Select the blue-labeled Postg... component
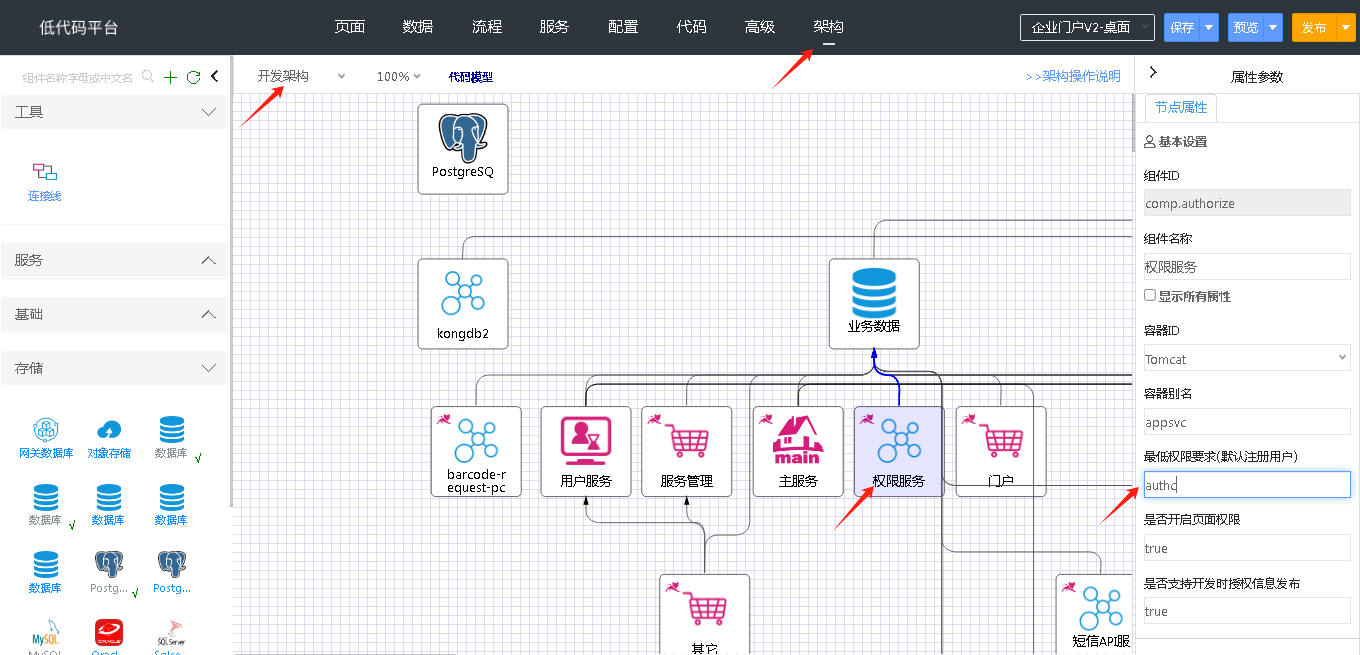Image resolution: width=1360 pixels, height=655 pixels. [x=171, y=573]
